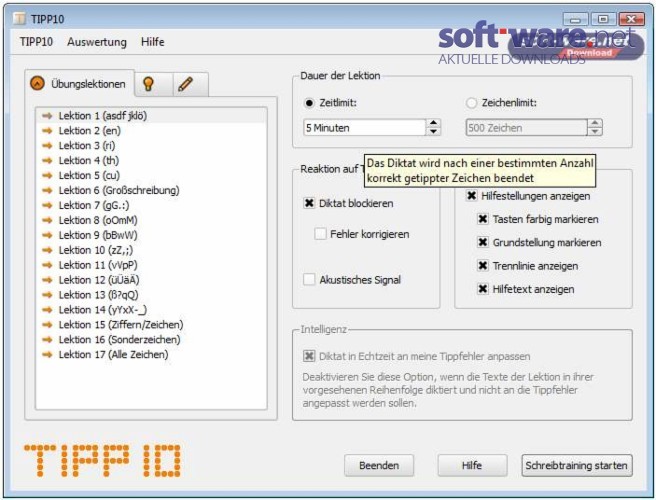The width and height of the screenshot is (656, 500).
Task: Open the lightbulb free lessons tab
Action: pyautogui.click(x=154, y=84)
